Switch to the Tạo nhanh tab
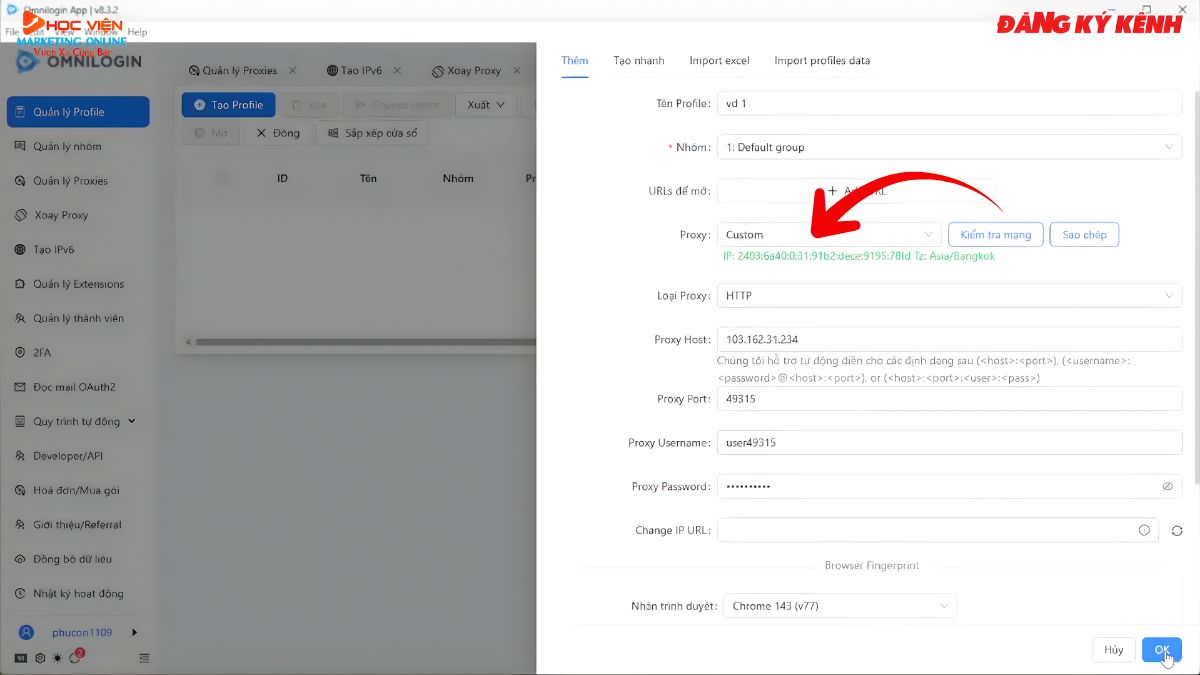Screen dimensions: 1200x675 638,61
